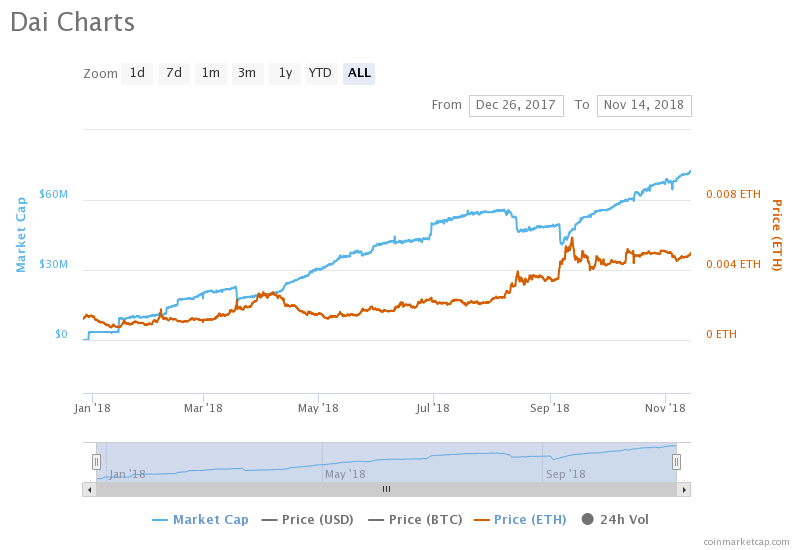Toggle 24h Vol series in legend
800x550 pixels.
click(x=615, y=519)
